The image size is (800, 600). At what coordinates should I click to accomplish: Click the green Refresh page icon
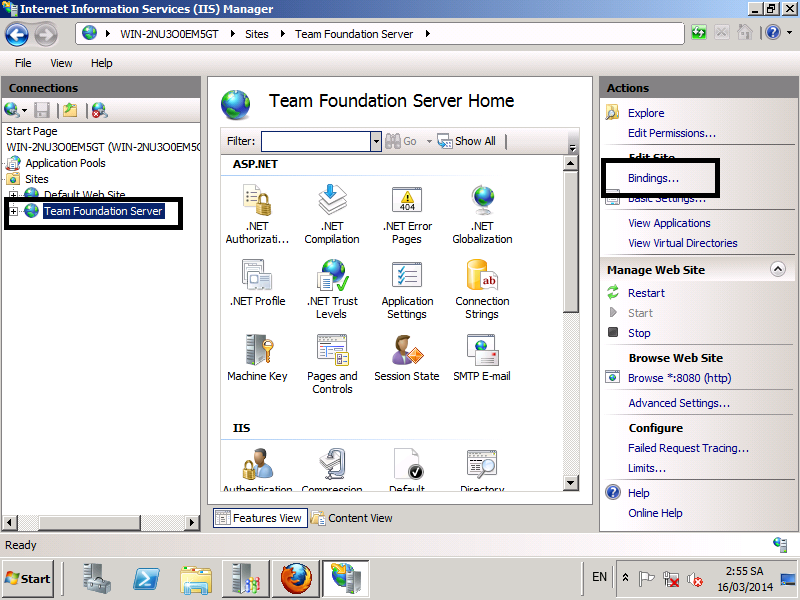pyautogui.click(x=698, y=33)
